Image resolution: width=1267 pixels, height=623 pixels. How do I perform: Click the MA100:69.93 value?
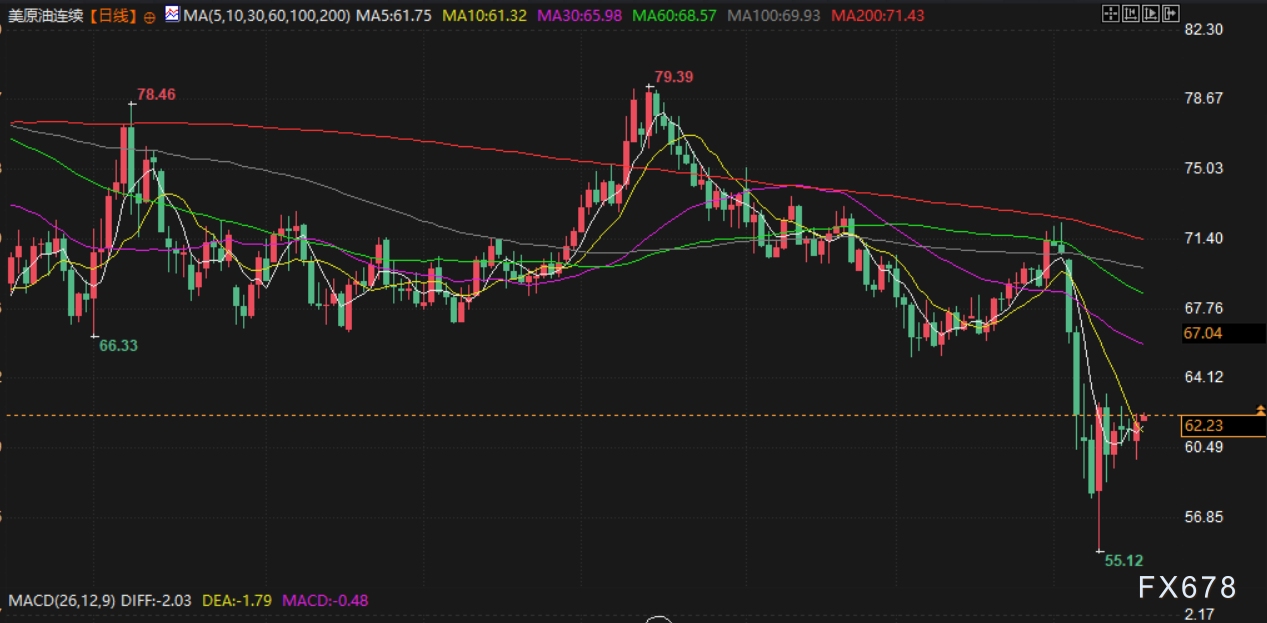pyautogui.click(x=774, y=15)
